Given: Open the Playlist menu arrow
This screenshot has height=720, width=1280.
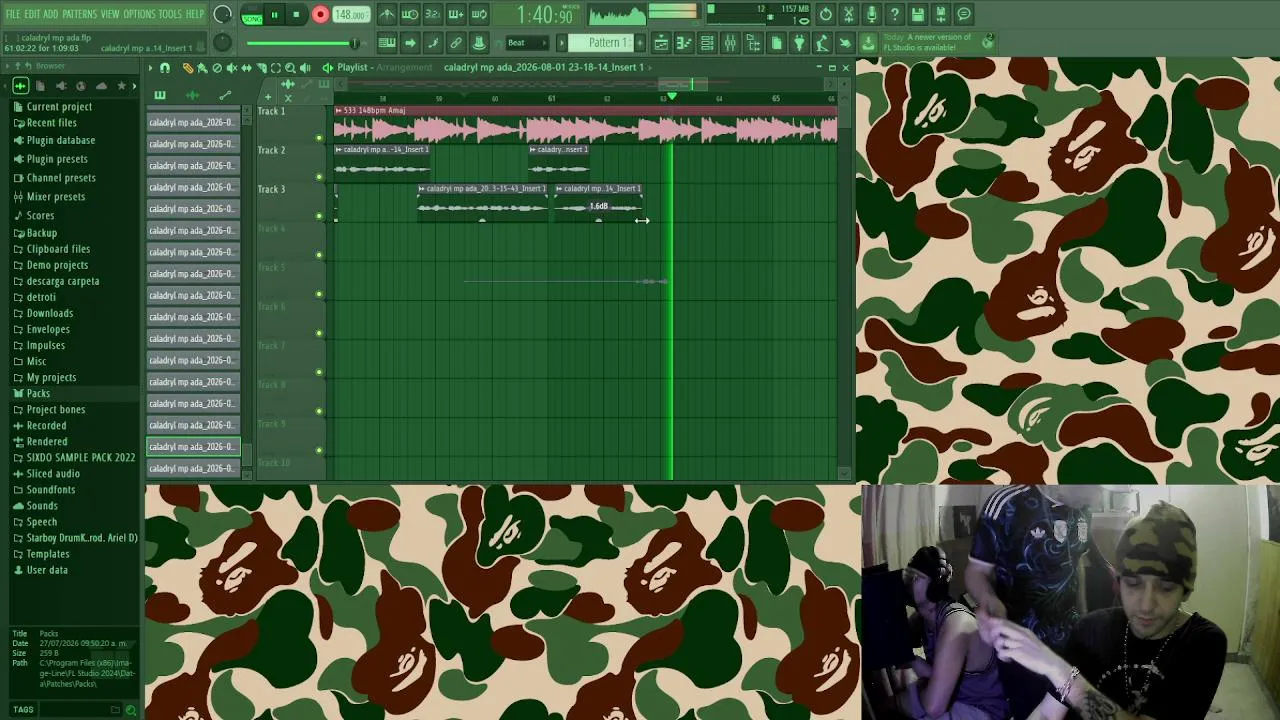Looking at the screenshot, I should click(x=150, y=68).
